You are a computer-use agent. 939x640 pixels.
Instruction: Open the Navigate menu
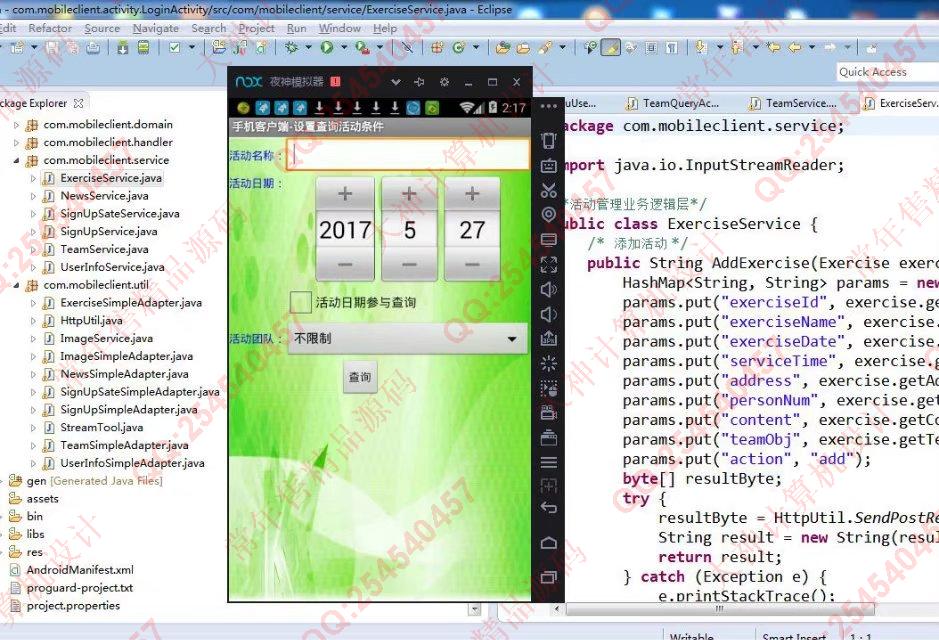pyautogui.click(x=156, y=28)
